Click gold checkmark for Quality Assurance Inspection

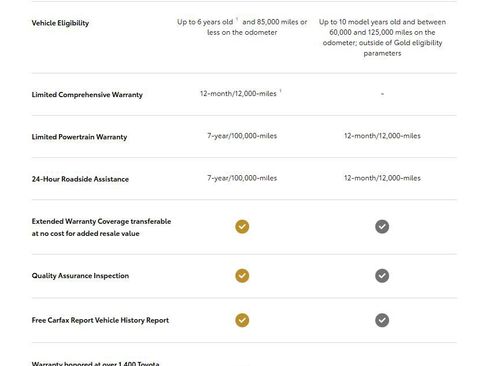coord(242,276)
